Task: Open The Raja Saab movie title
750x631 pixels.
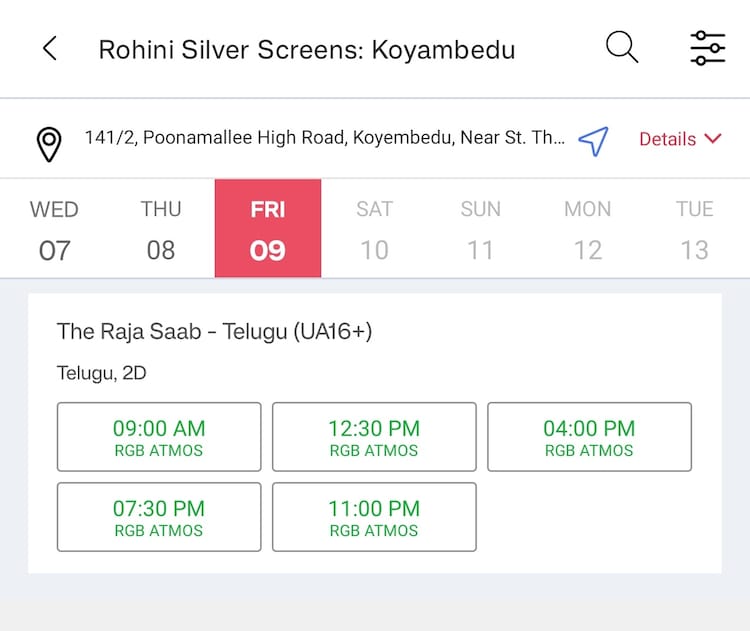Action: click(215, 332)
